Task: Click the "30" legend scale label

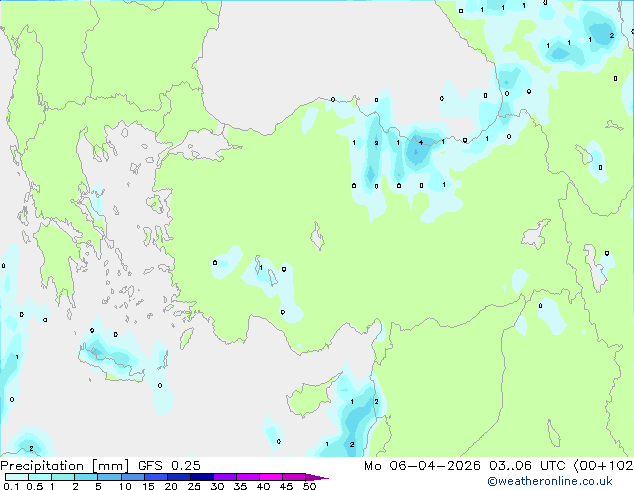Action: coord(218,486)
